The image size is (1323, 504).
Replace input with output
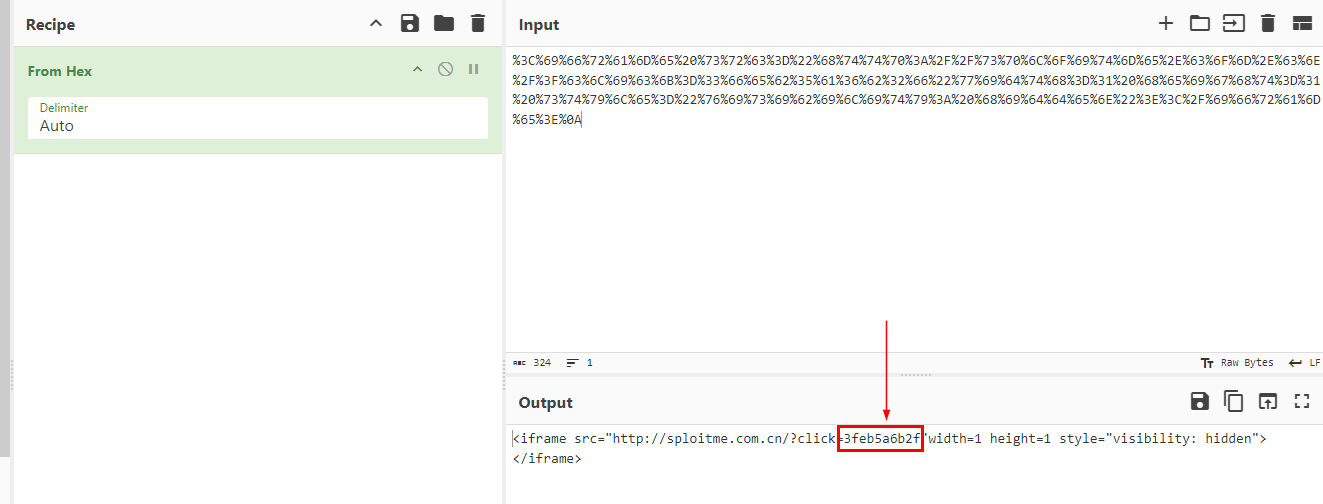click(1268, 401)
